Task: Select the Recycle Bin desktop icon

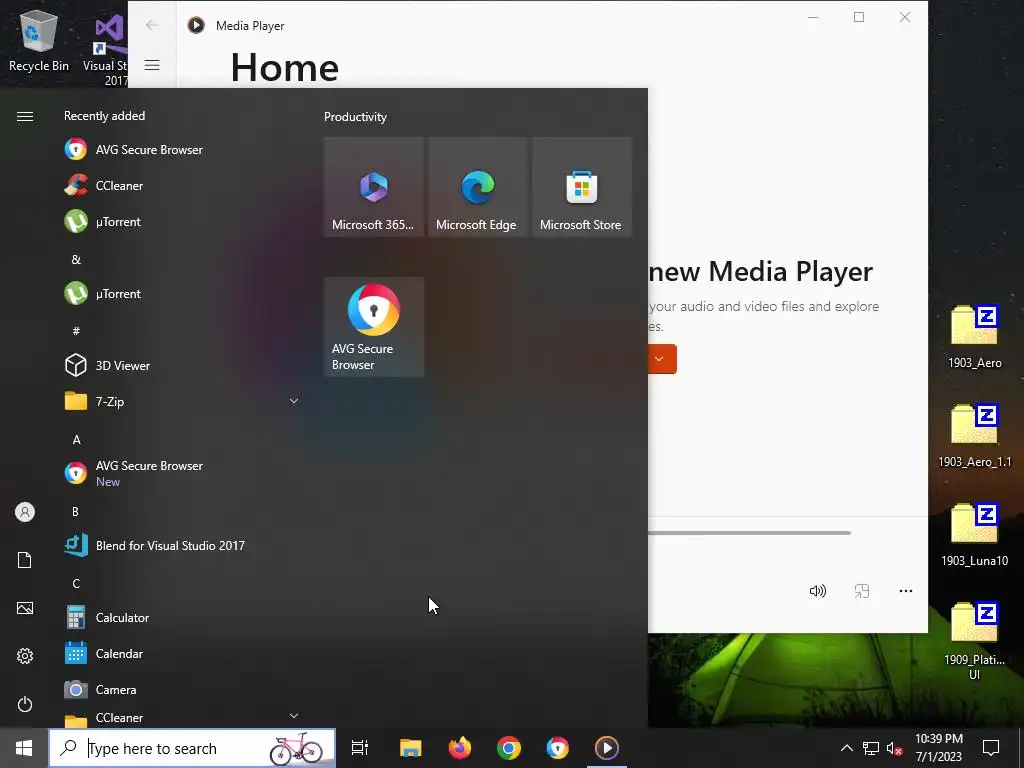Action: [39, 40]
